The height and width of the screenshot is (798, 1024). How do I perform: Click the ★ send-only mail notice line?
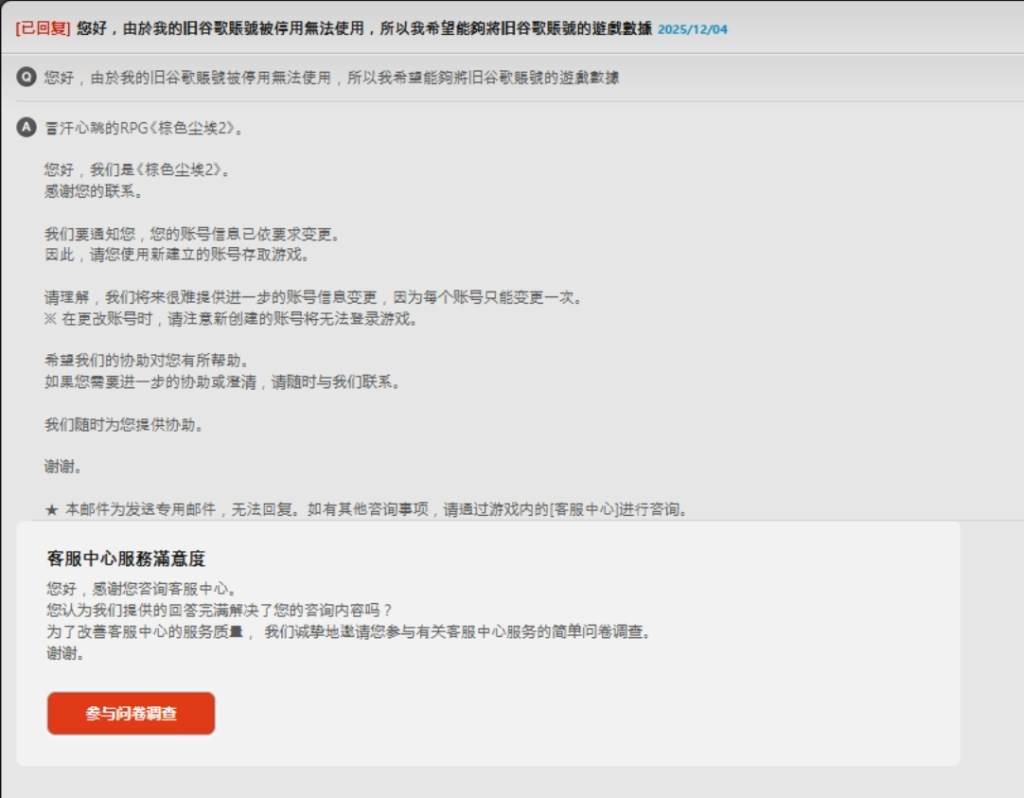tap(367, 509)
